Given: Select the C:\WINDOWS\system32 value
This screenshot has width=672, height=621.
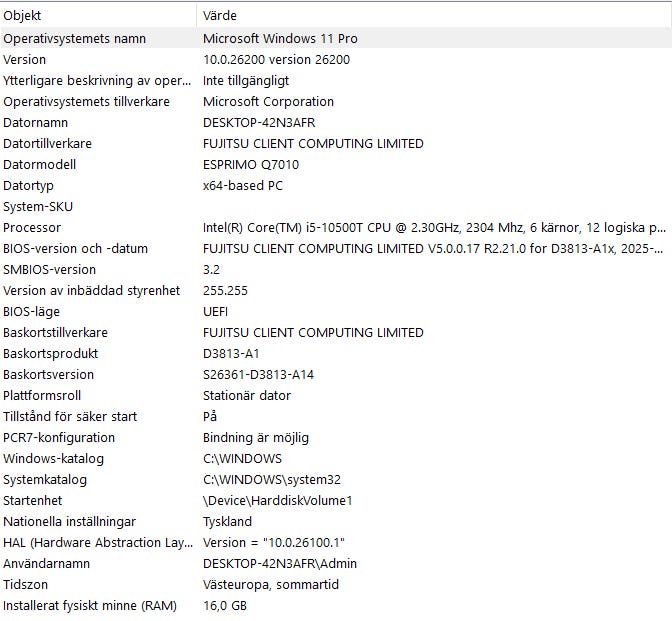Looking at the screenshot, I should pos(272,480).
